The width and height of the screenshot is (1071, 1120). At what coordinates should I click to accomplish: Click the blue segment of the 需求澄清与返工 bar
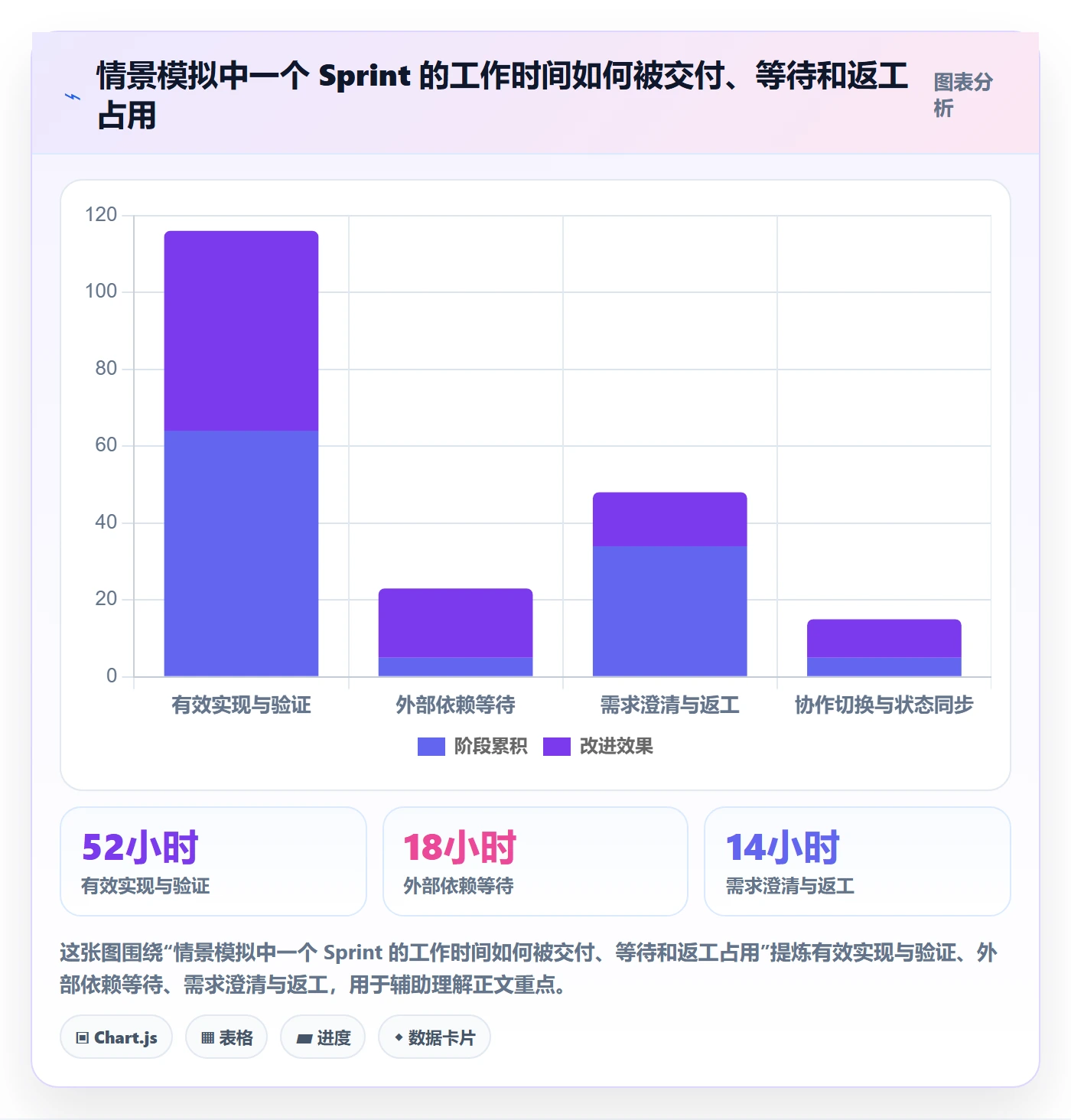(669, 611)
